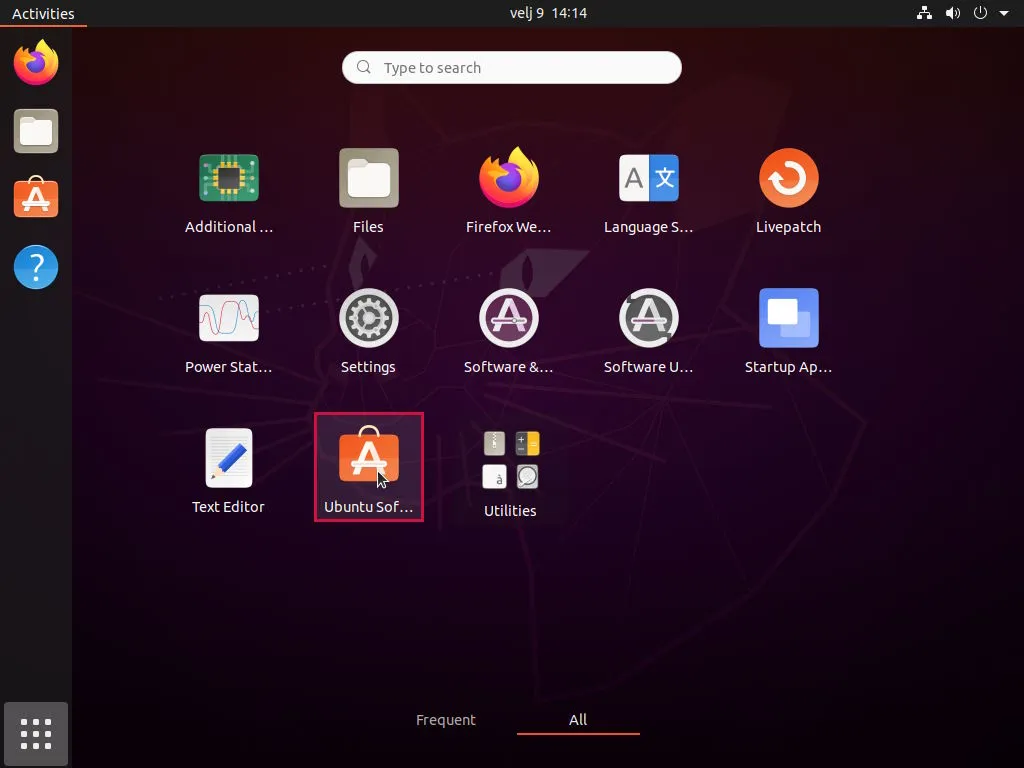Open Language Support

(x=648, y=178)
